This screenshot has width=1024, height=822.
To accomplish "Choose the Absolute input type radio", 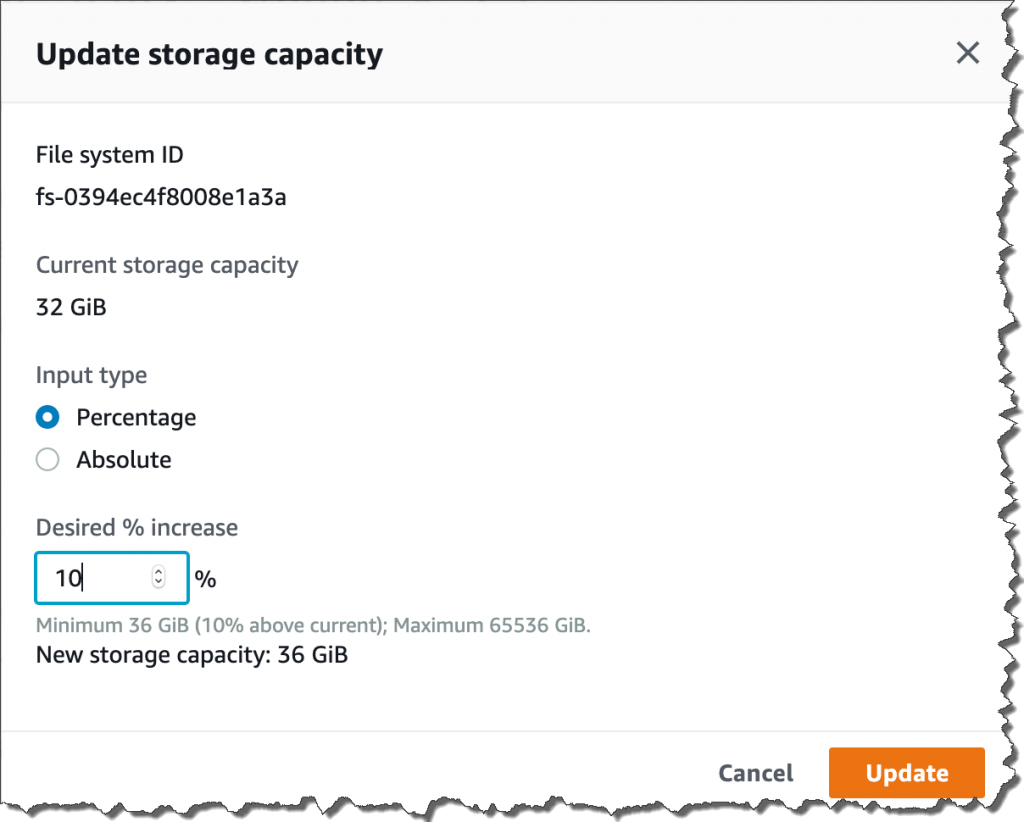I will (x=48, y=460).
